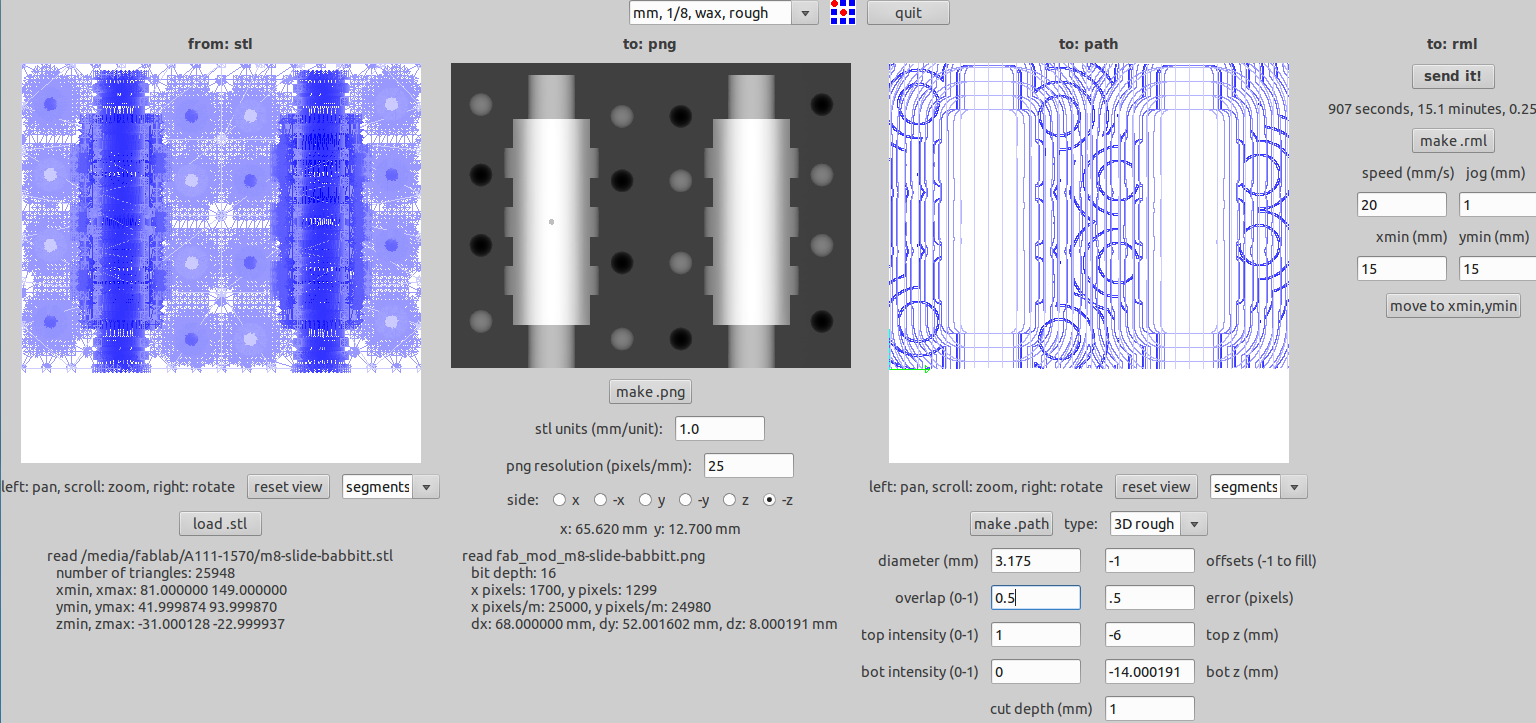The width and height of the screenshot is (1536, 723).
Task: Click the 'to: path' heading
Action: click(x=1088, y=44)
